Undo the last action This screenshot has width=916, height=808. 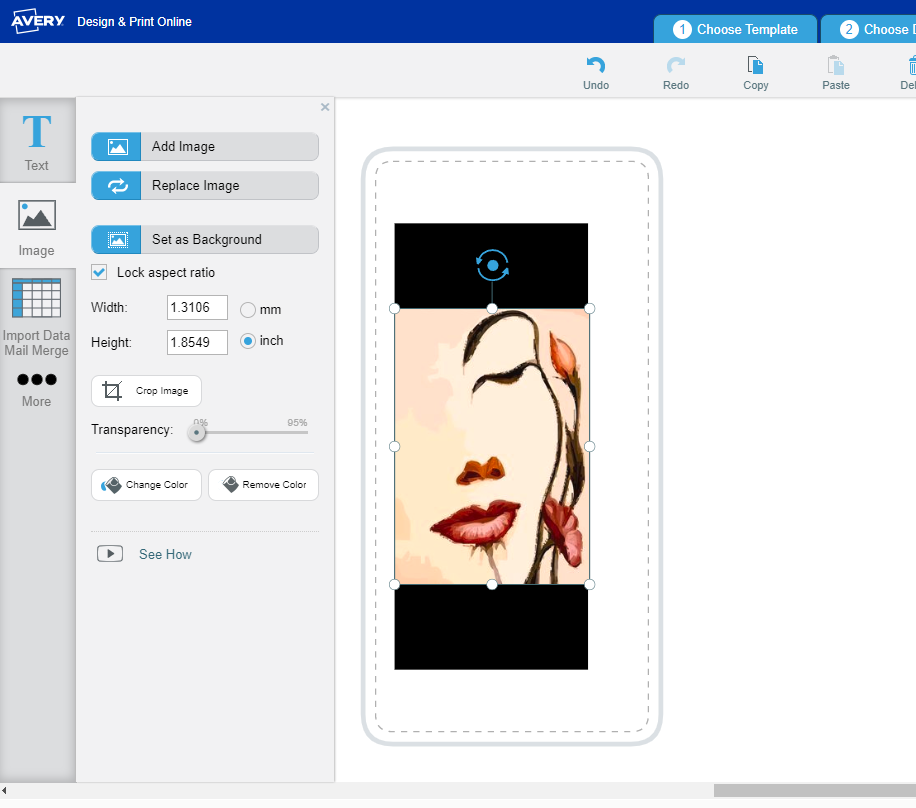tap(595, 73)
